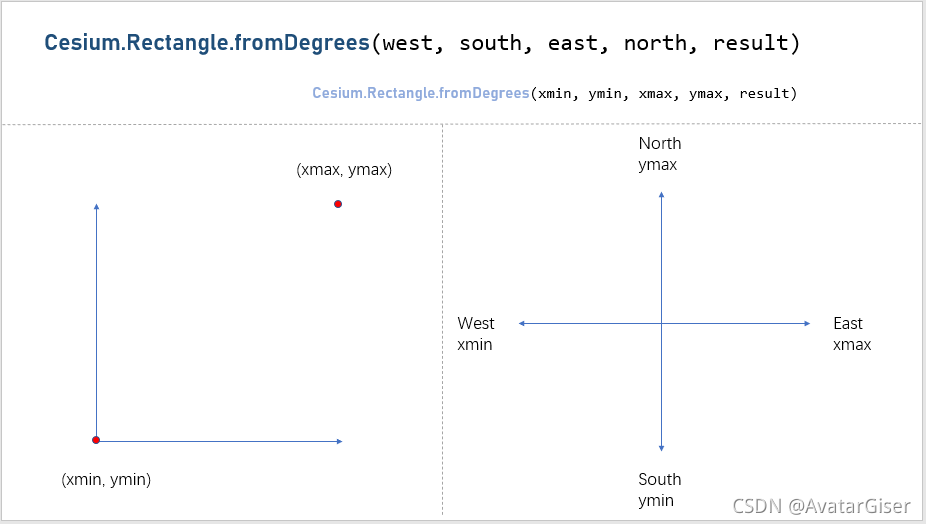Select the bold Cesium.Rectangle.fromDegrees title
Viewport: 926px width, 524px height.
tap(207, 43)
